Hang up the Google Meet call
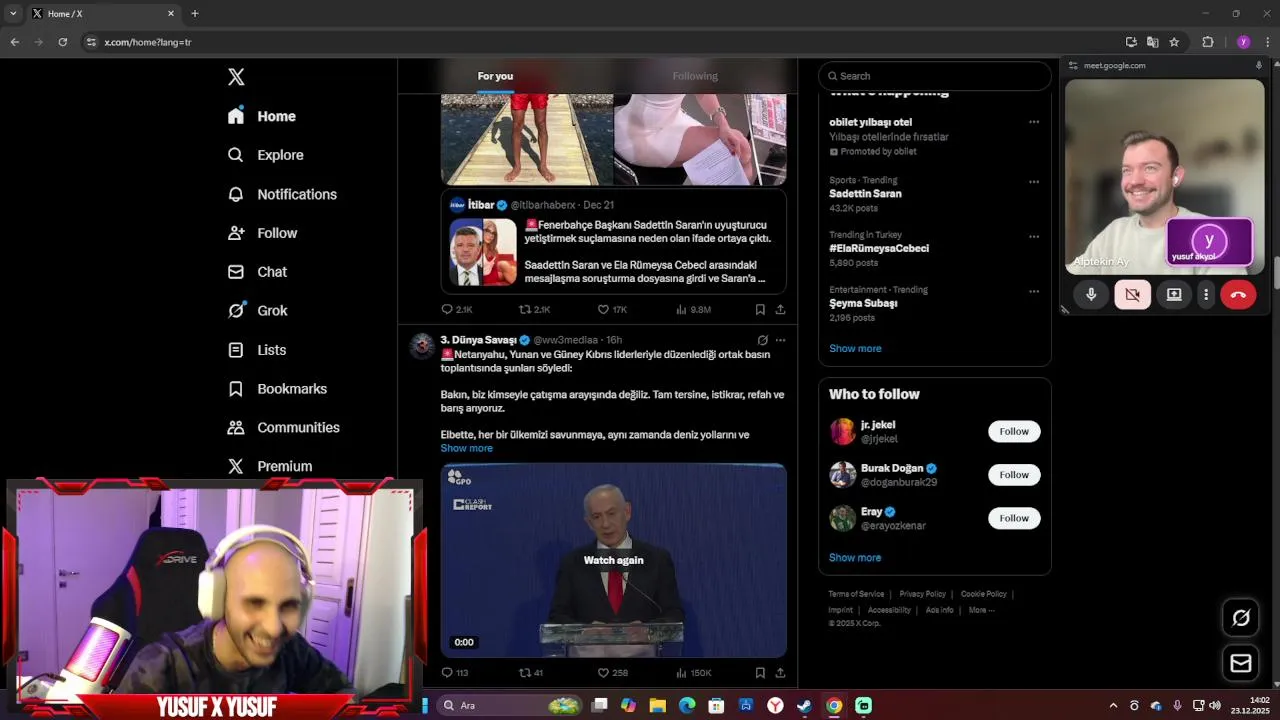Viewport: 1280px width, 720px height. [x=1238, y=294]
